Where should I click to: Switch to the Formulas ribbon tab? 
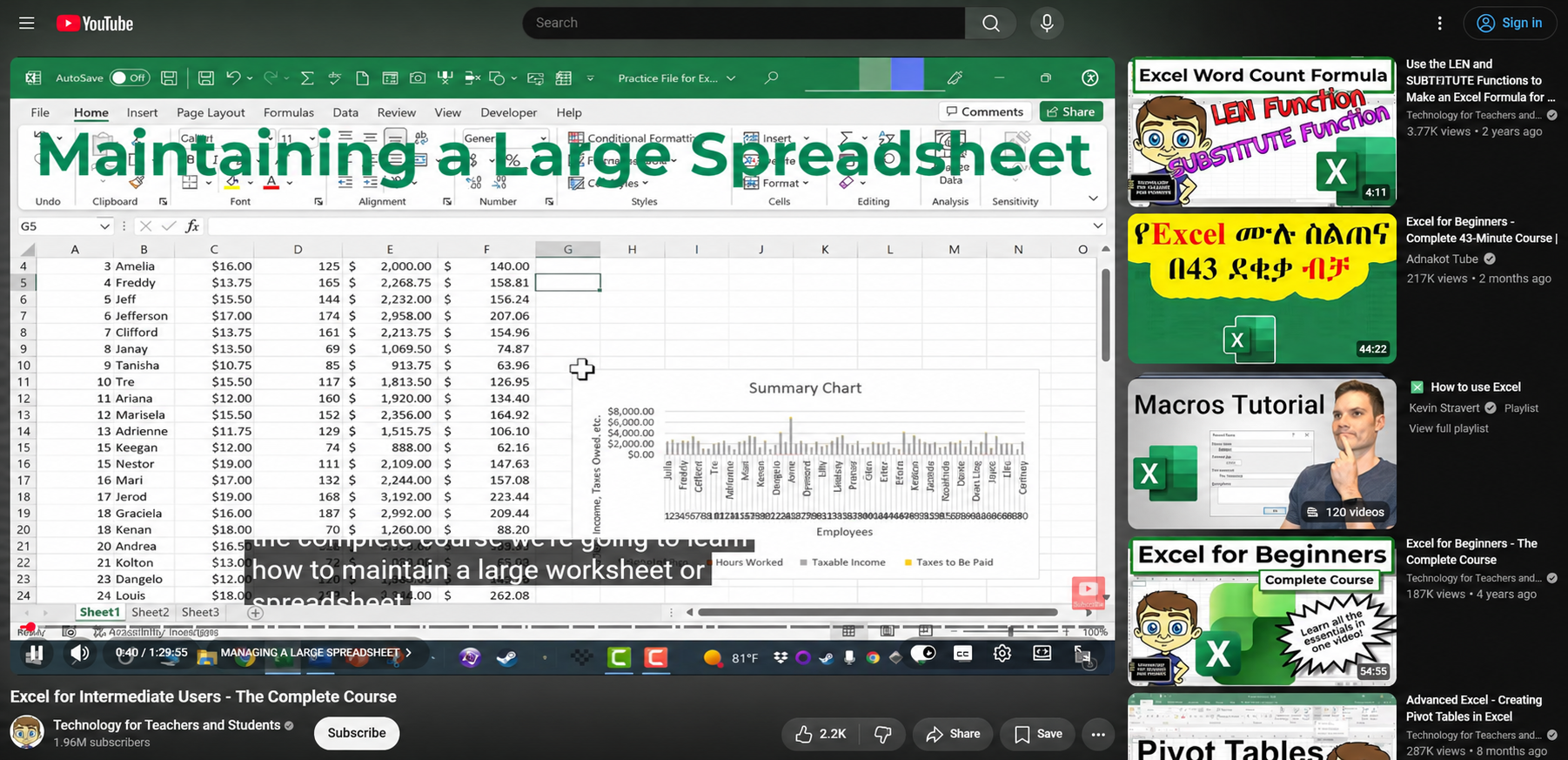click(x=288, y=112)
